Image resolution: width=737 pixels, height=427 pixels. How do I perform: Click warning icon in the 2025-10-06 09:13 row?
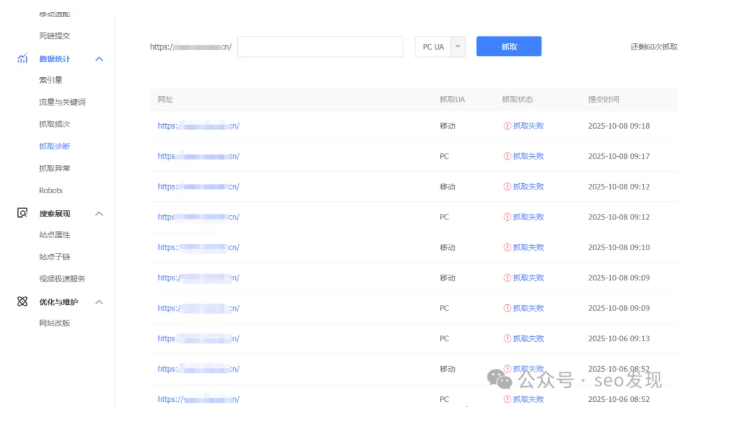click(x=507, y=338)
